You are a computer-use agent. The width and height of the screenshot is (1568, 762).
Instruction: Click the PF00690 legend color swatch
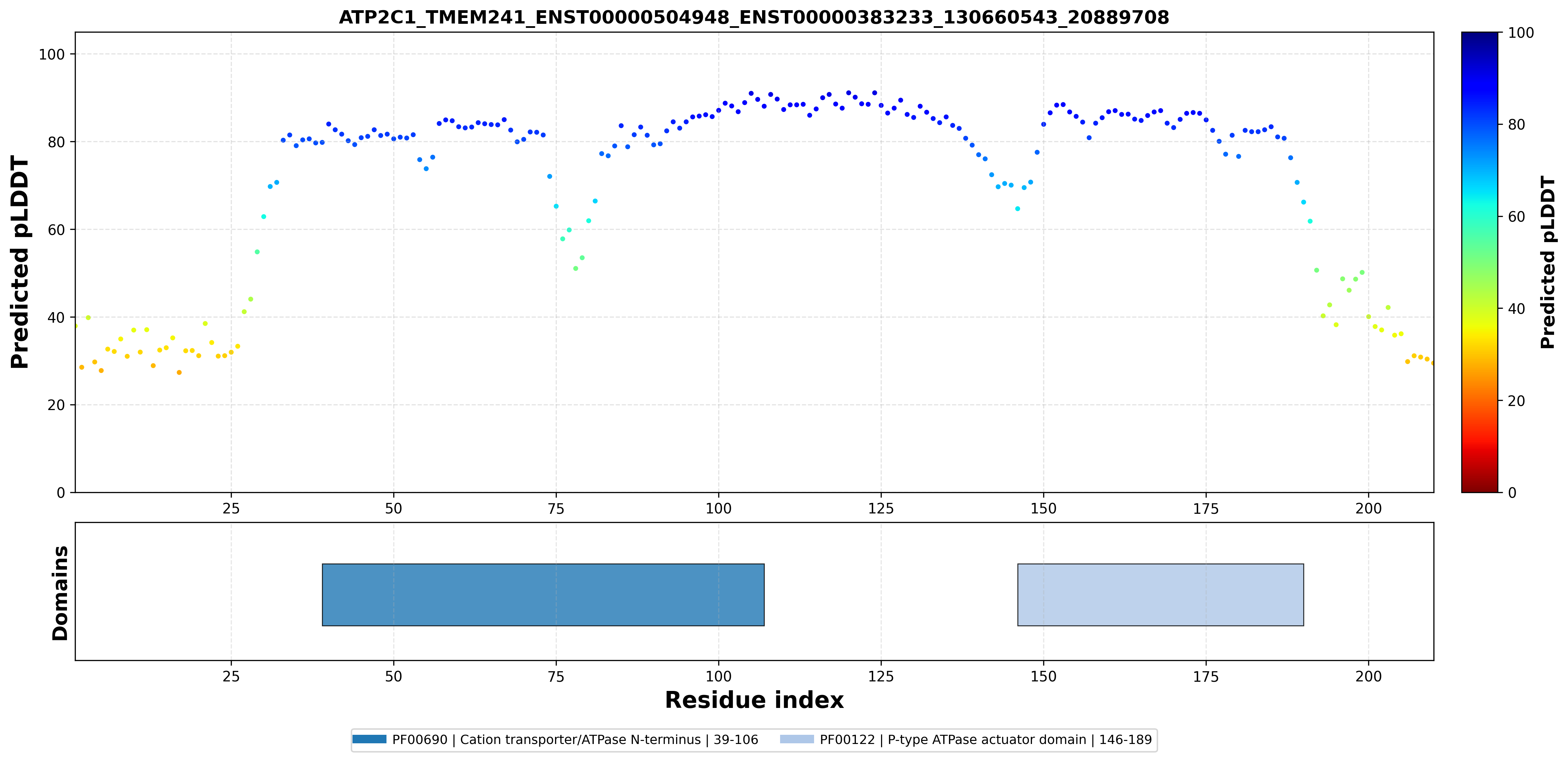pos(369,740)
